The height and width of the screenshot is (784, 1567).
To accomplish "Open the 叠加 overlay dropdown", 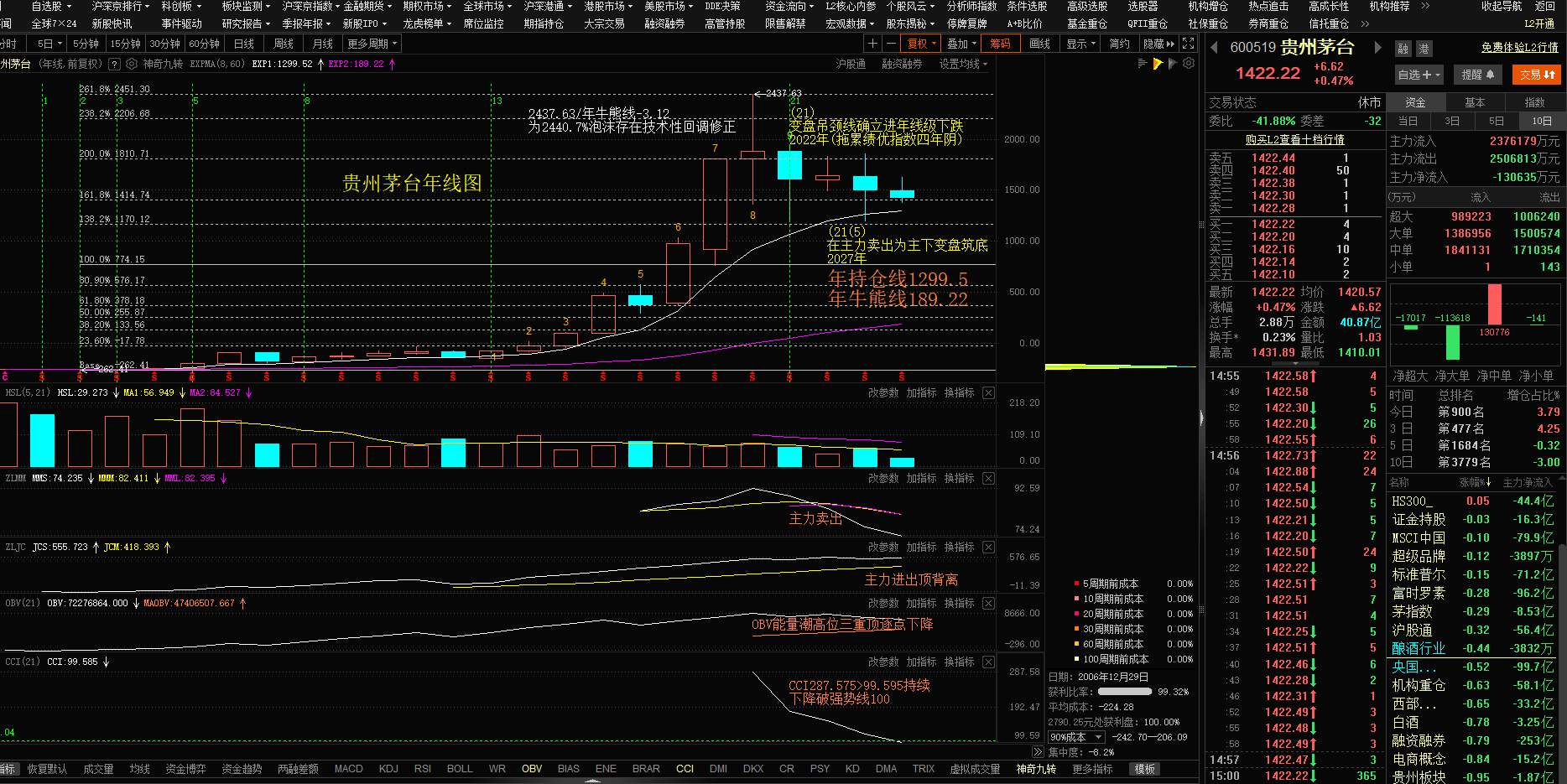I will (x=961, y=44).
